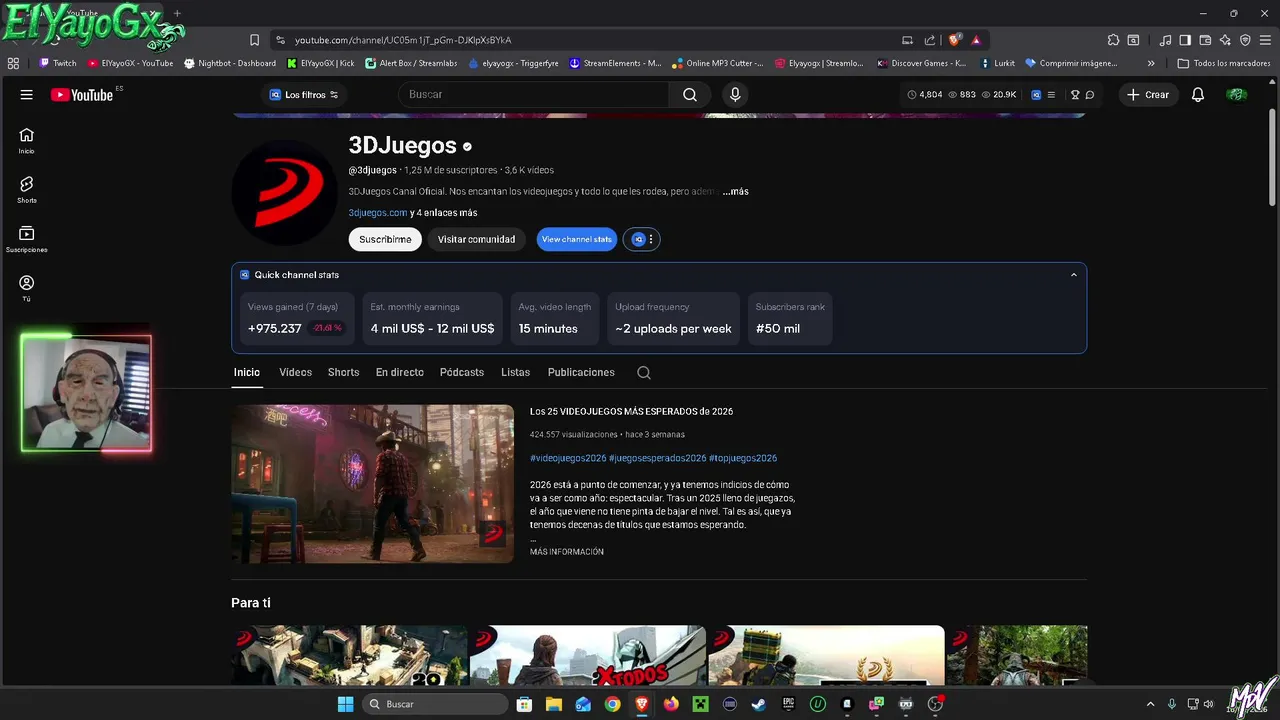Show hidden system tray icons arrow
The image size is (1280, 720).
[1150, 704]
